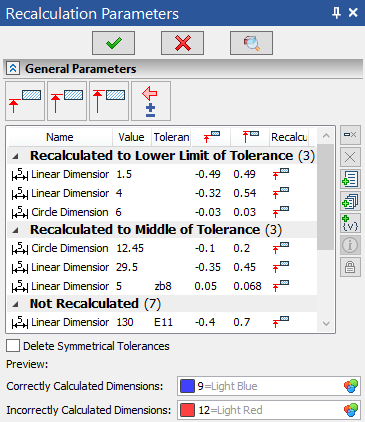The width and height of the screenshot is (365, 422).
Task: Click the lock side button
Action: (x=350, y=267)
